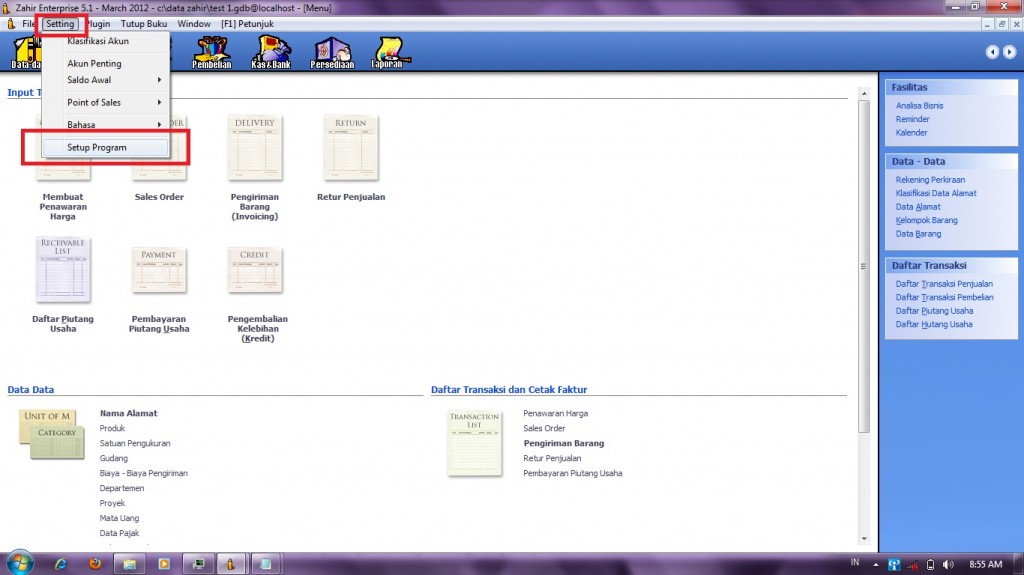1024x575 pixels.
Task: Open Analisa Bisnis in Fasilitas panel
Action: (919, 105)
